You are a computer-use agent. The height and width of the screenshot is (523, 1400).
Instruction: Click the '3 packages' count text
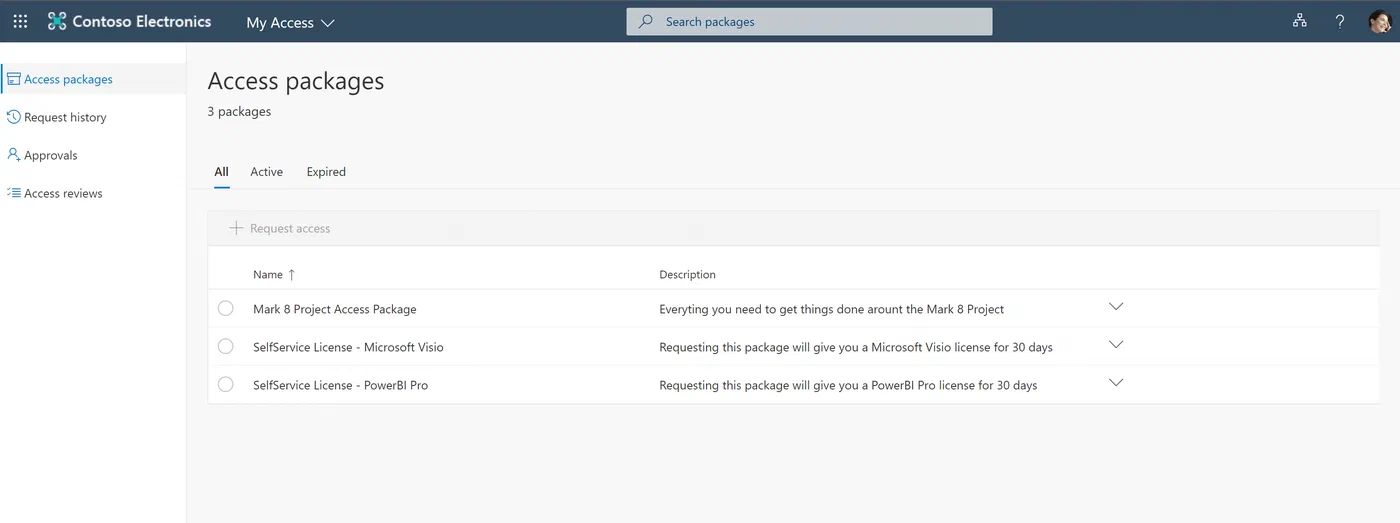pos(239,111)
